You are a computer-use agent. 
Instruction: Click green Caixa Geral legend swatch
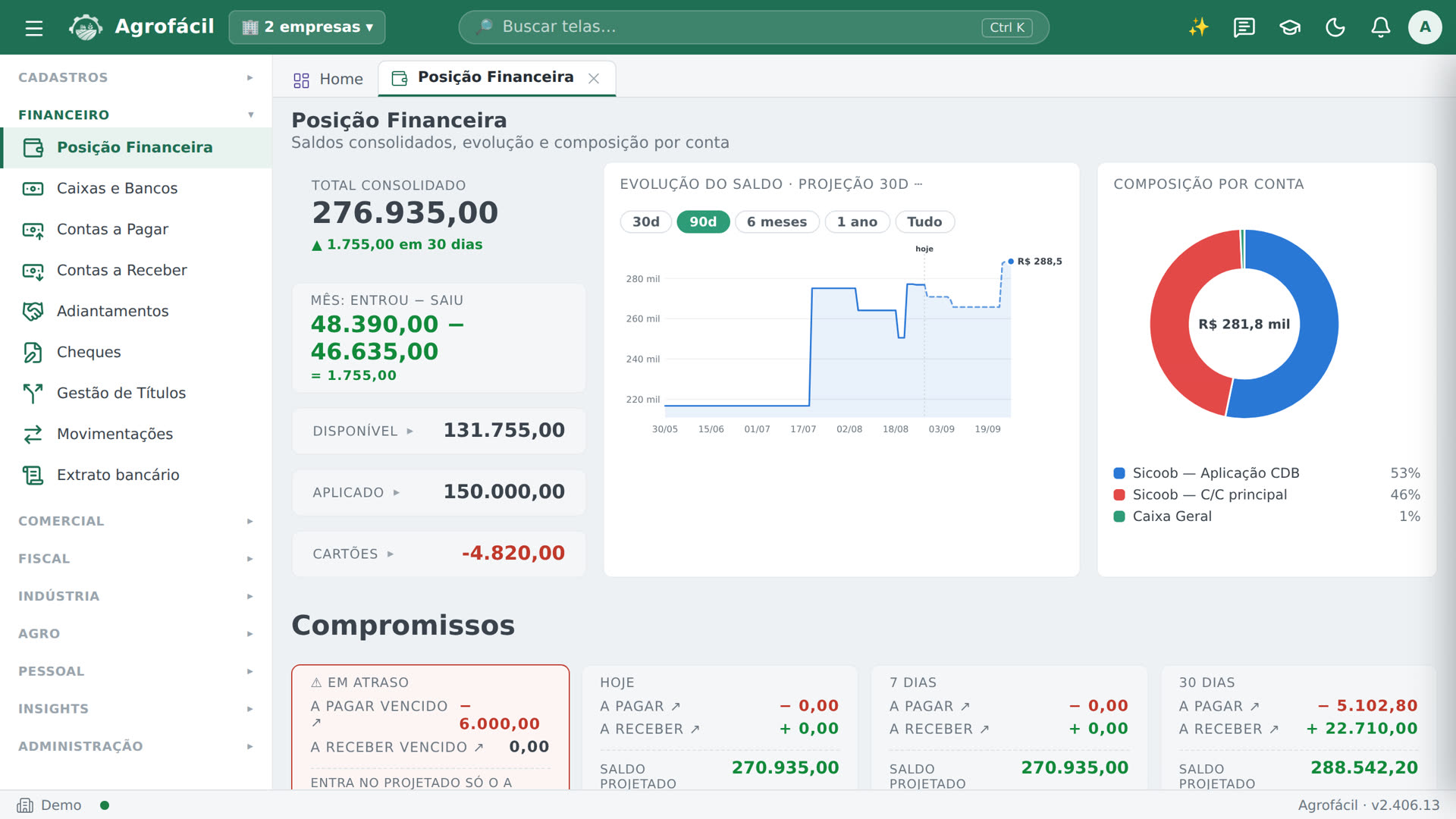[1119, 516]
